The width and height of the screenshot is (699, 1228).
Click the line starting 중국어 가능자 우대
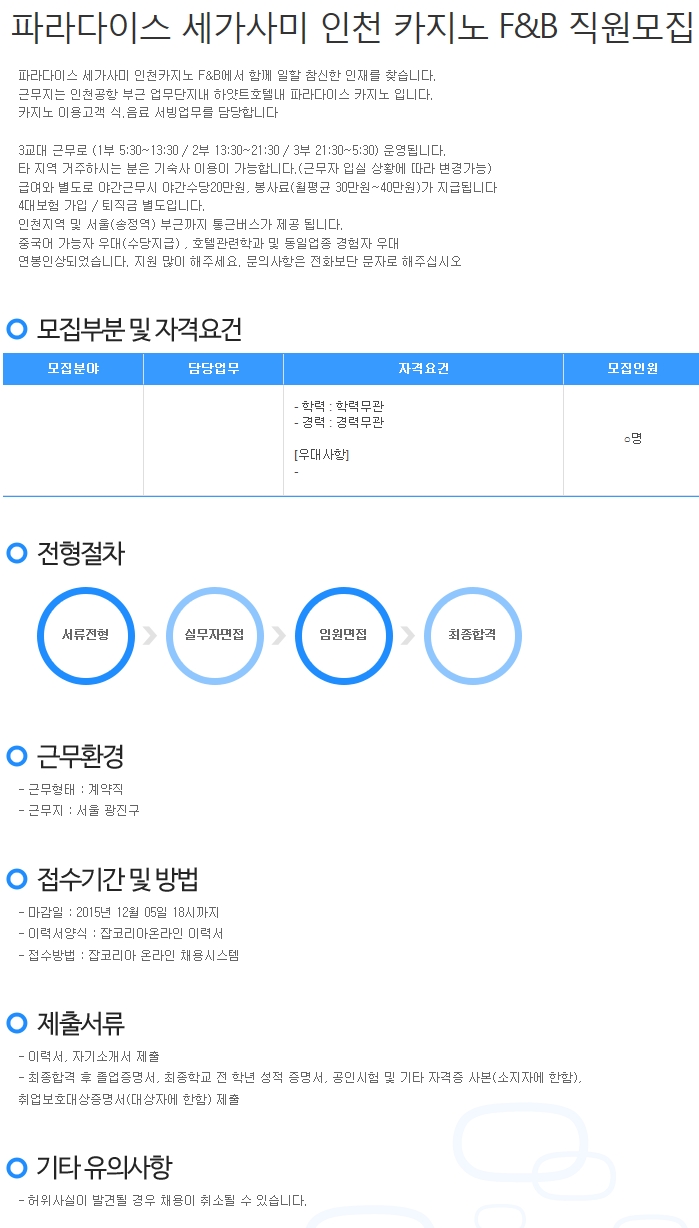(208, 243)
